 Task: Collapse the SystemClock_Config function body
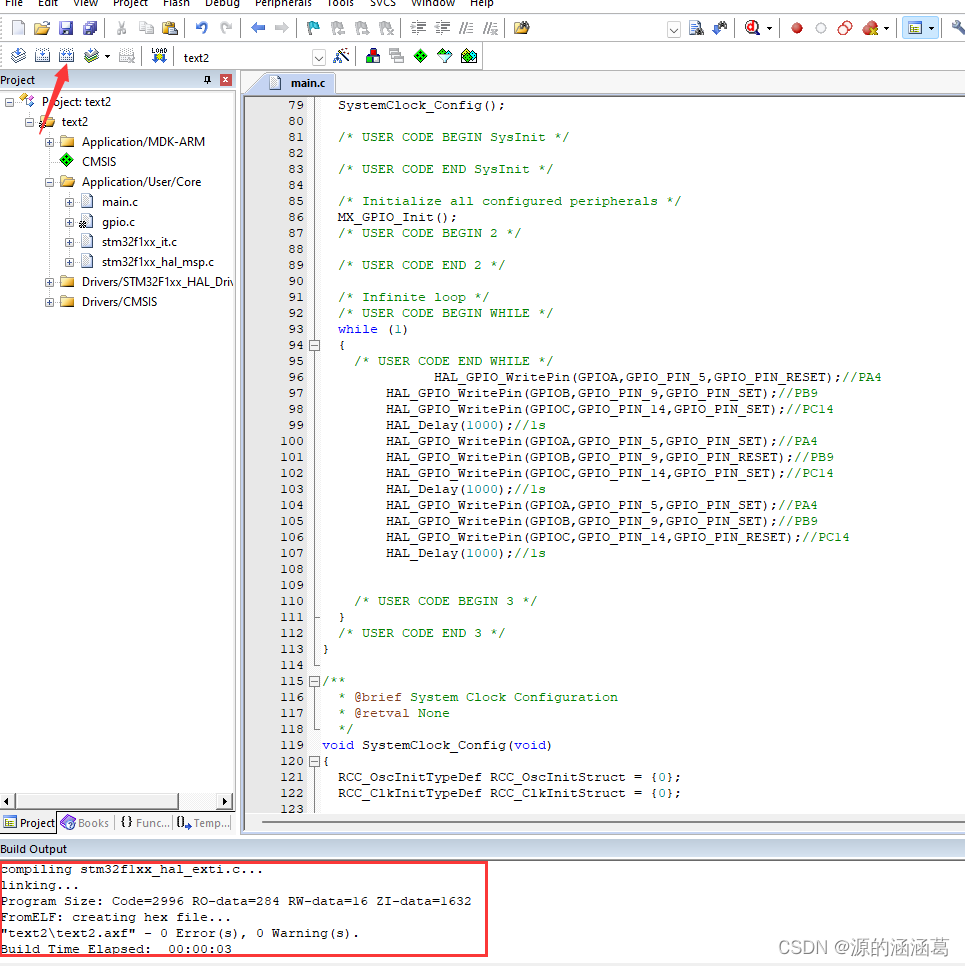314,761
